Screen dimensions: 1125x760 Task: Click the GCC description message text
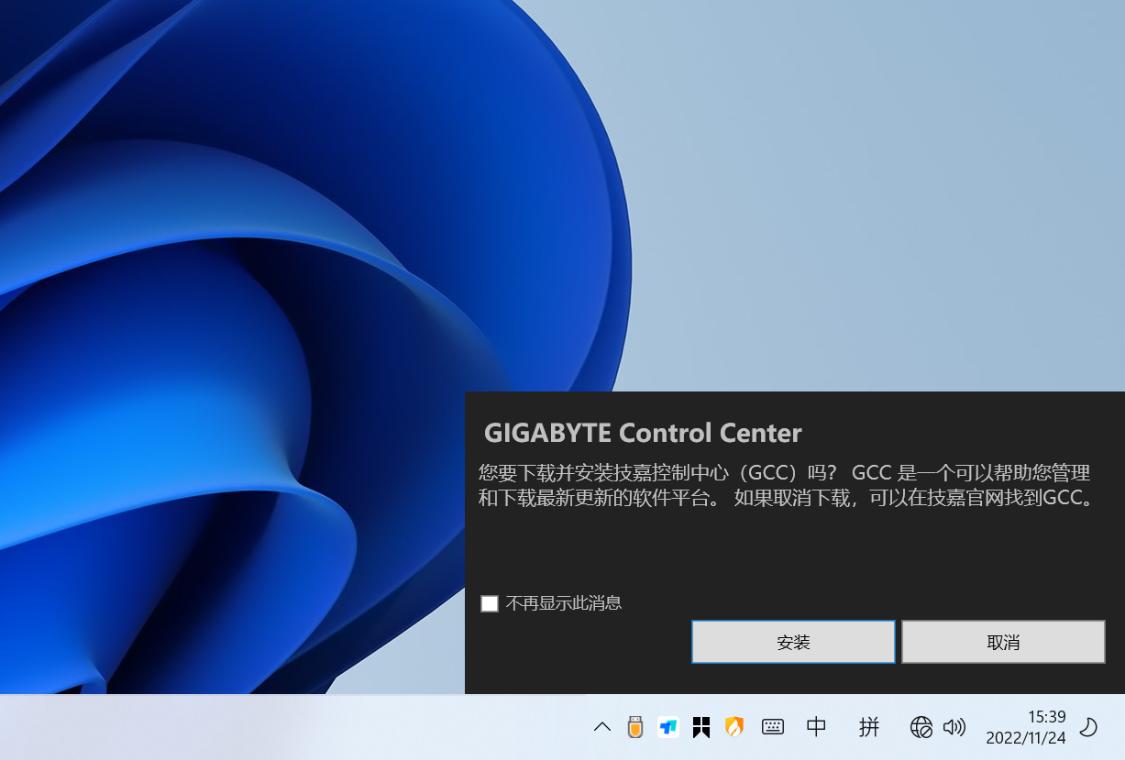[x=786, y=485]
